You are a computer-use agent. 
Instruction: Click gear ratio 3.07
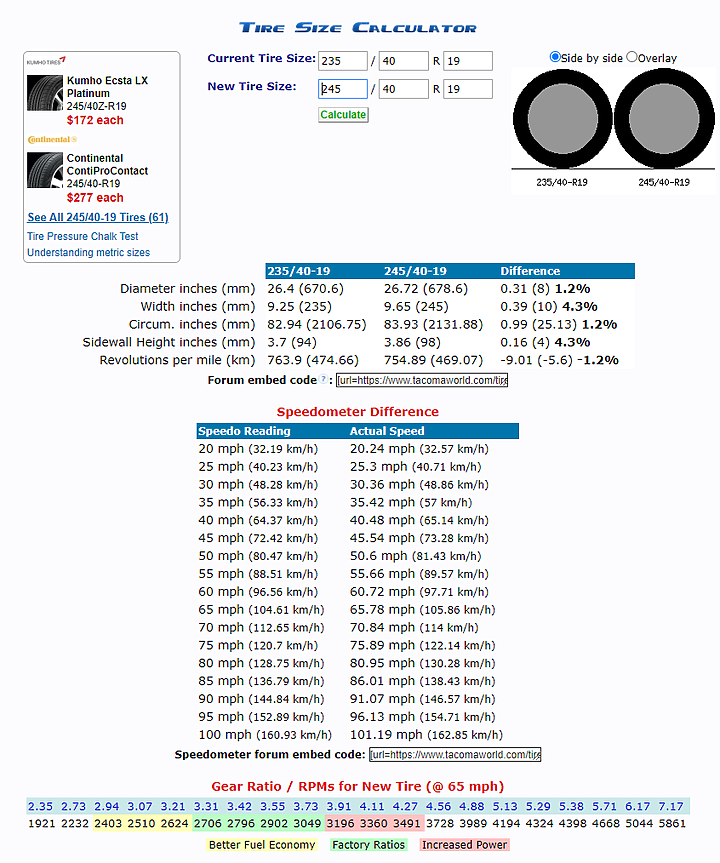pyautogui.click(x=140, y=806)
